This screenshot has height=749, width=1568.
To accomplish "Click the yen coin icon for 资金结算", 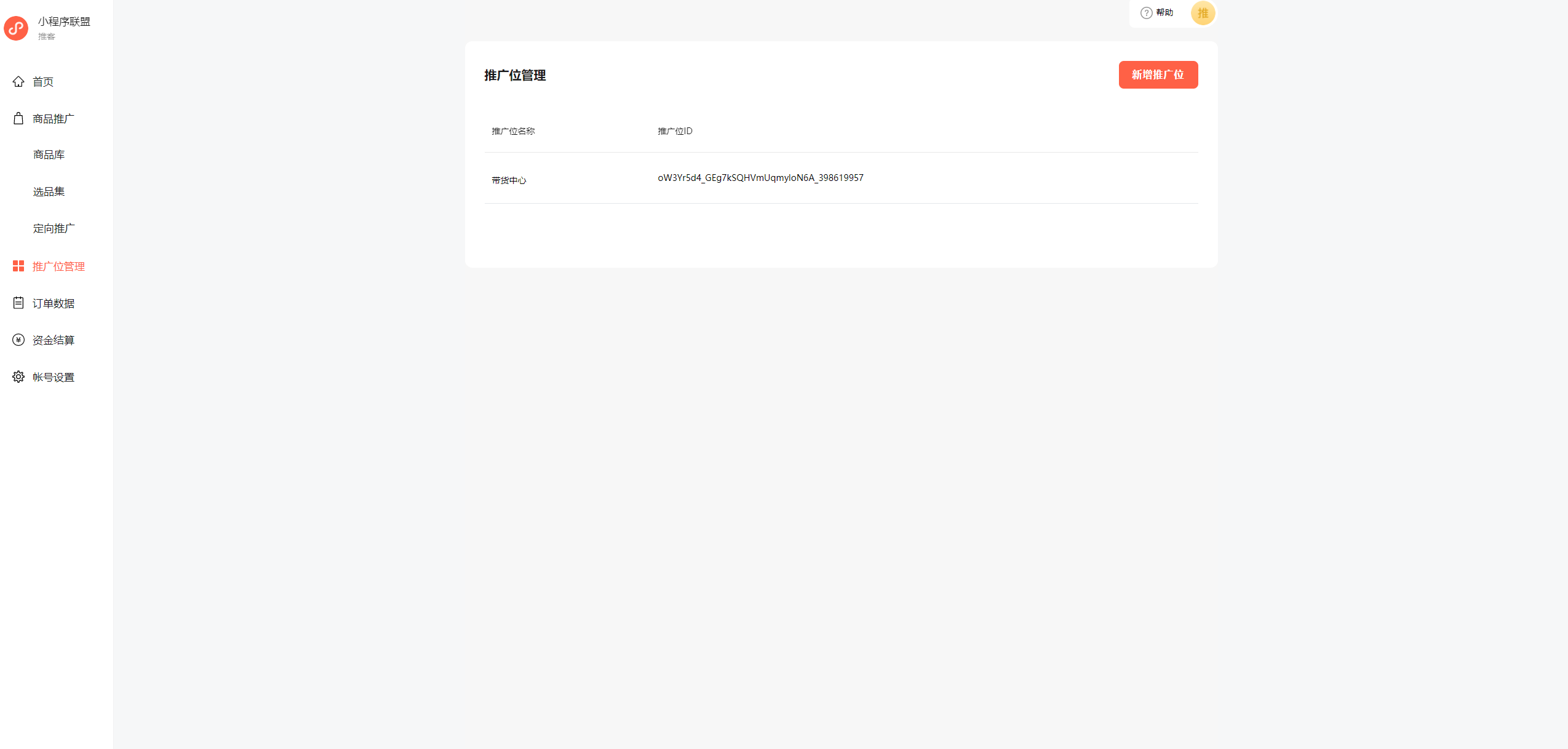I will point(18,340).
